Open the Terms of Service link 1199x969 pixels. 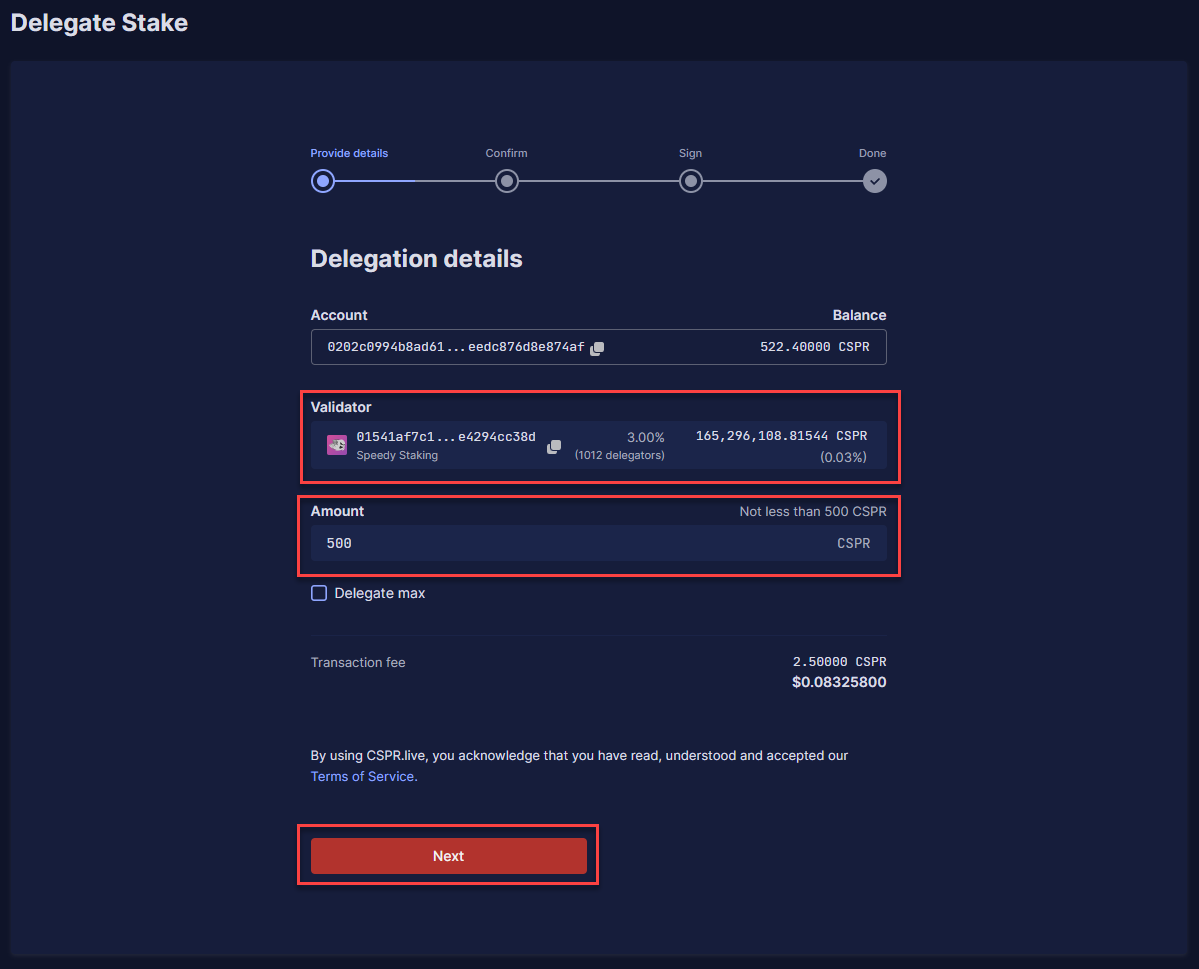[363, 776]
